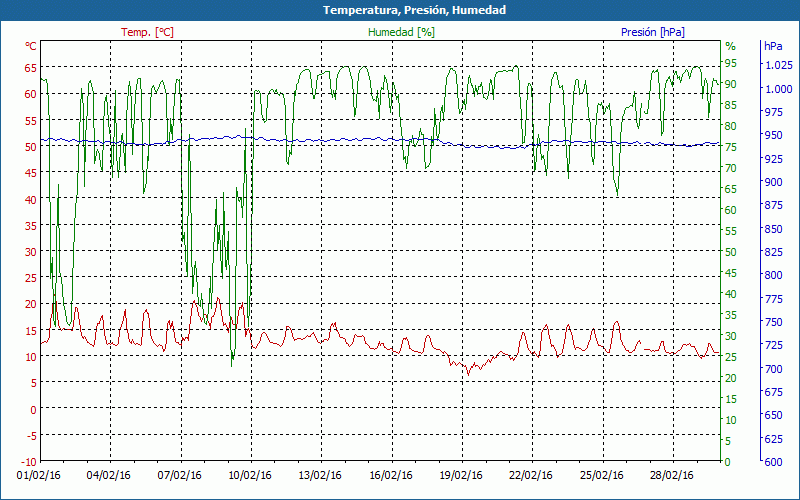Viewport: 800px width, 500px height.
Task: Click the 950 value on pressure axis
Action: [773, 135]
